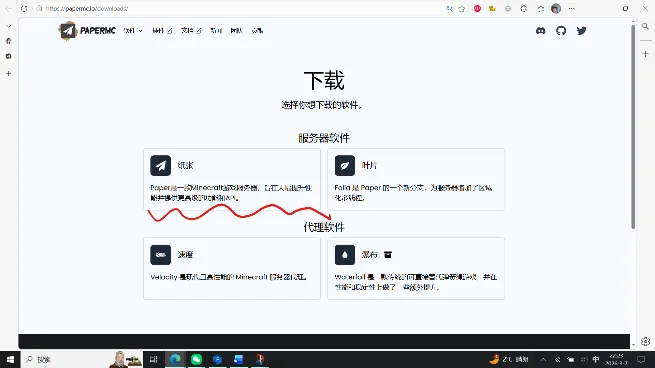Click the Waterfall droplet icon in proxy card

(345, 255)
